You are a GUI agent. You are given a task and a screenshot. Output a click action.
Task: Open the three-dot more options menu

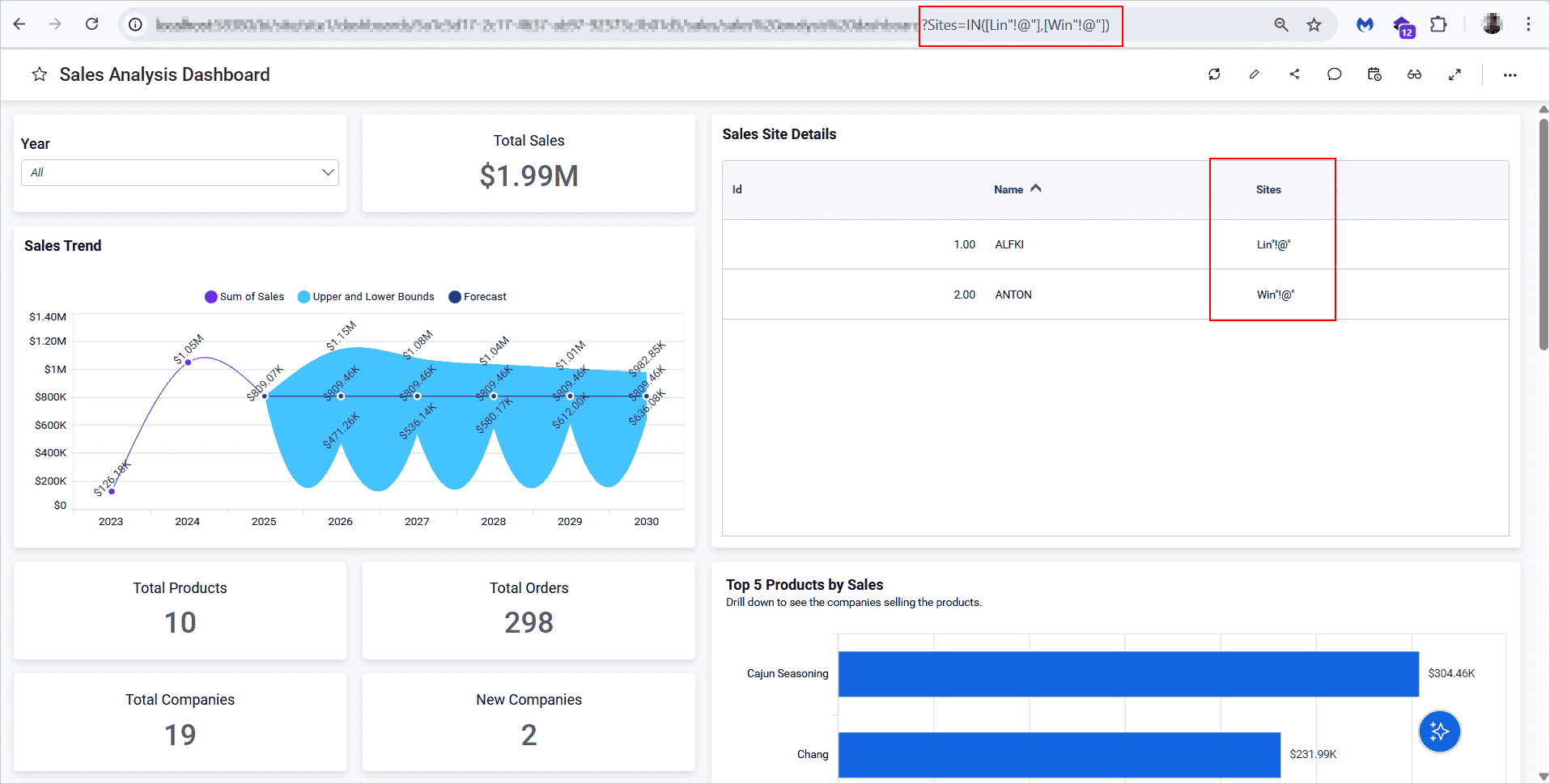click(x=1510, y=74)
